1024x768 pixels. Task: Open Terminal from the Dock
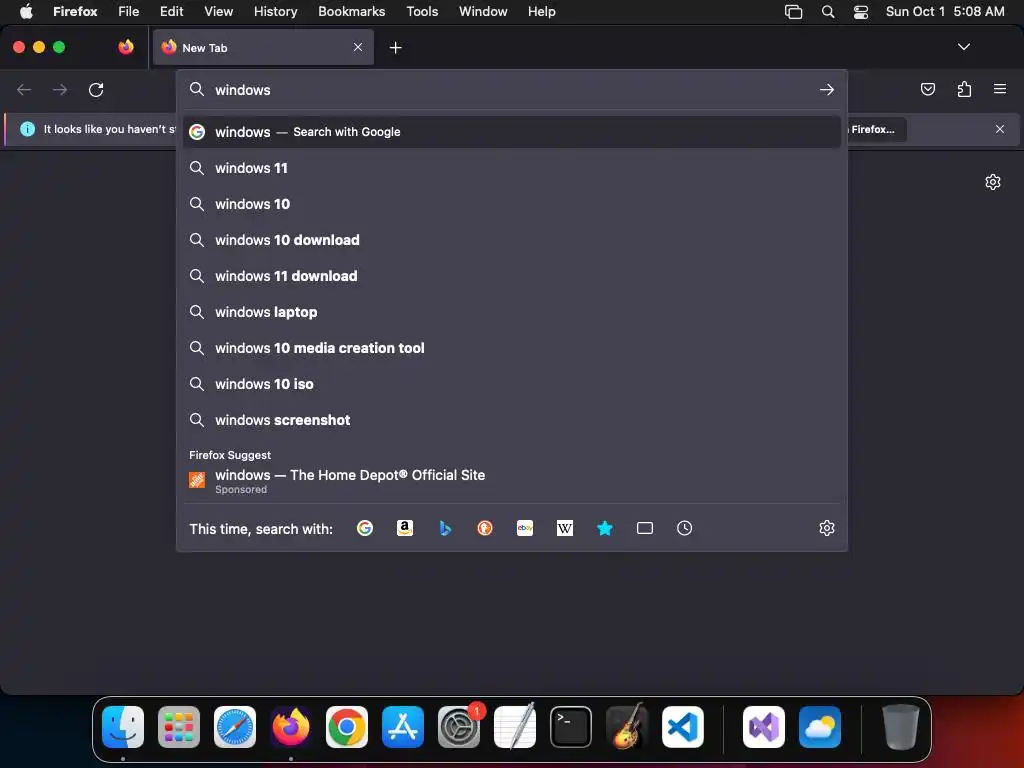point(571,726)
